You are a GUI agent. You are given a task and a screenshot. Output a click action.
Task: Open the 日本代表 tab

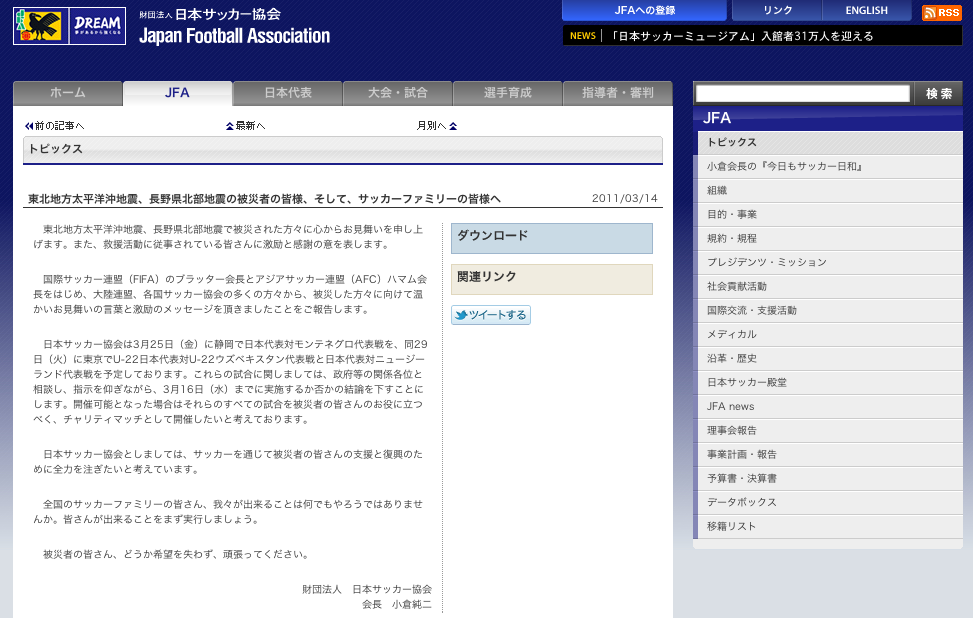(x=288, y=93)
